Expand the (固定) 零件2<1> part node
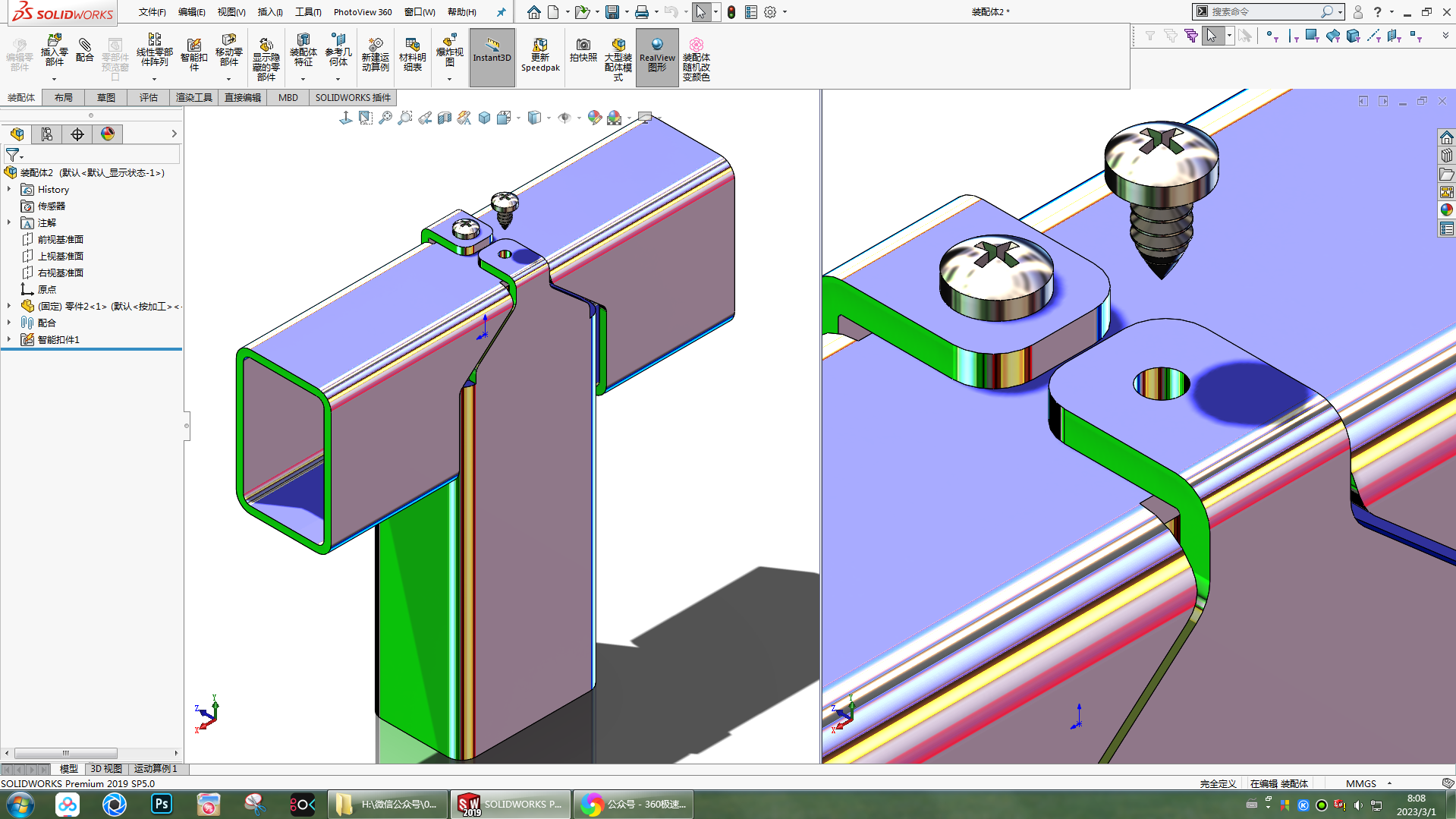1456x819 pixels. pyautogui.click(x=9, y=306)
